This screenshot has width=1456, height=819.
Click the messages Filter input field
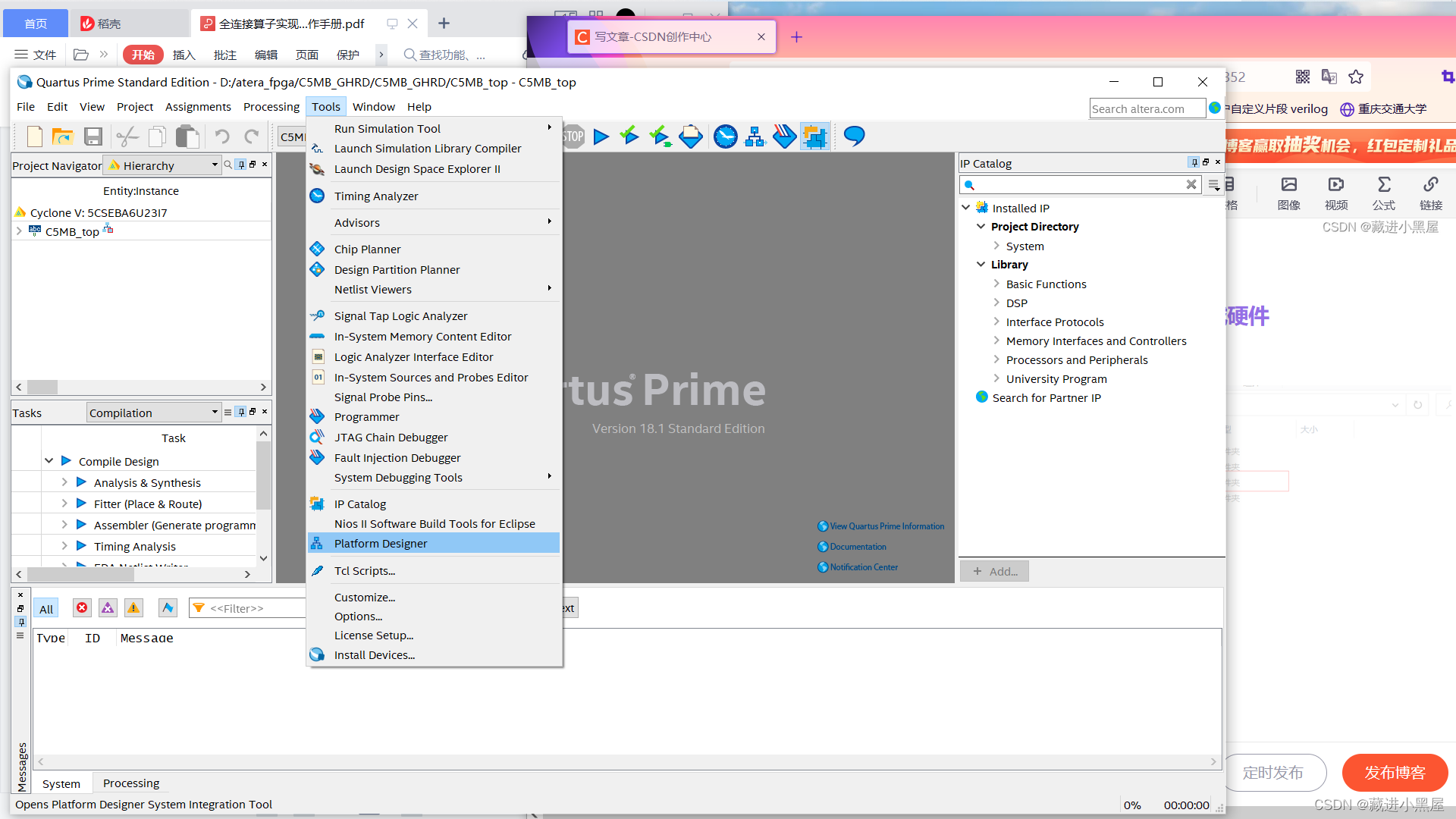(x=249, y=608)
